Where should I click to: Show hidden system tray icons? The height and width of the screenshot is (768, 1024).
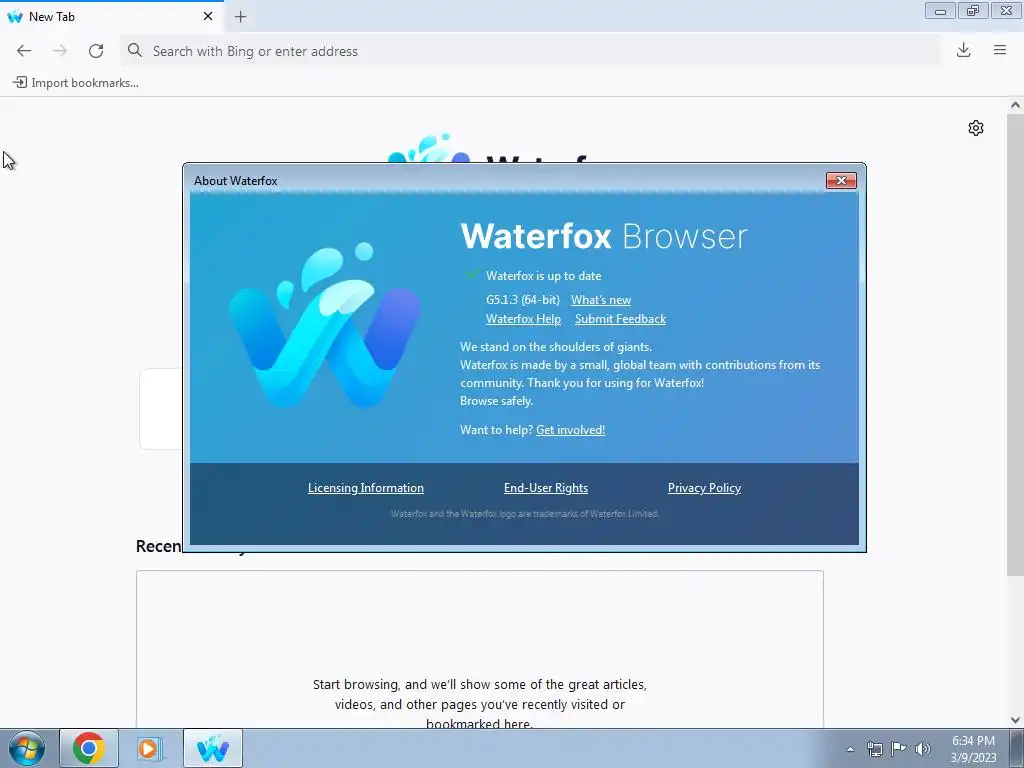point(850,749)
